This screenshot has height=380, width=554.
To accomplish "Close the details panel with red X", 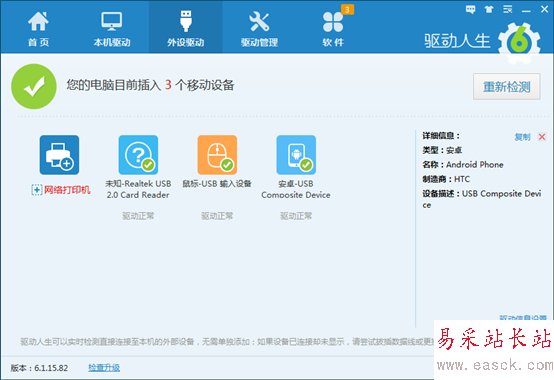I will (x=542, y=137).
